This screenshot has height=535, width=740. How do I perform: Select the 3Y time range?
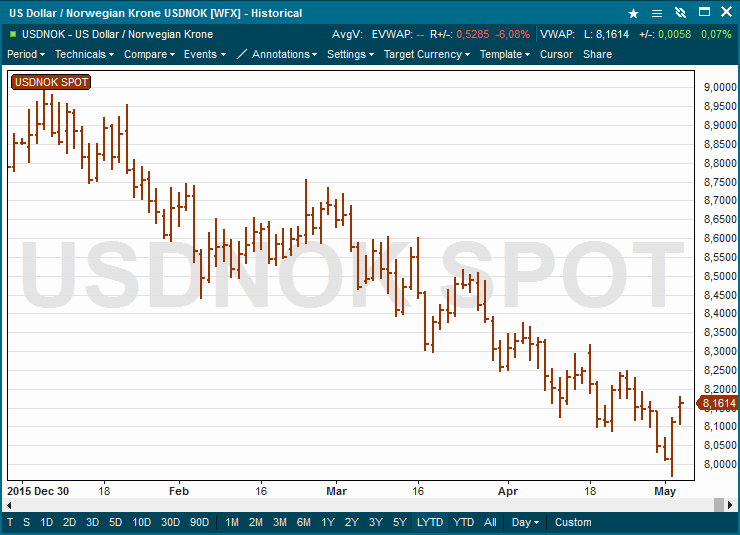pyautogui.click(x=376, y=522)
